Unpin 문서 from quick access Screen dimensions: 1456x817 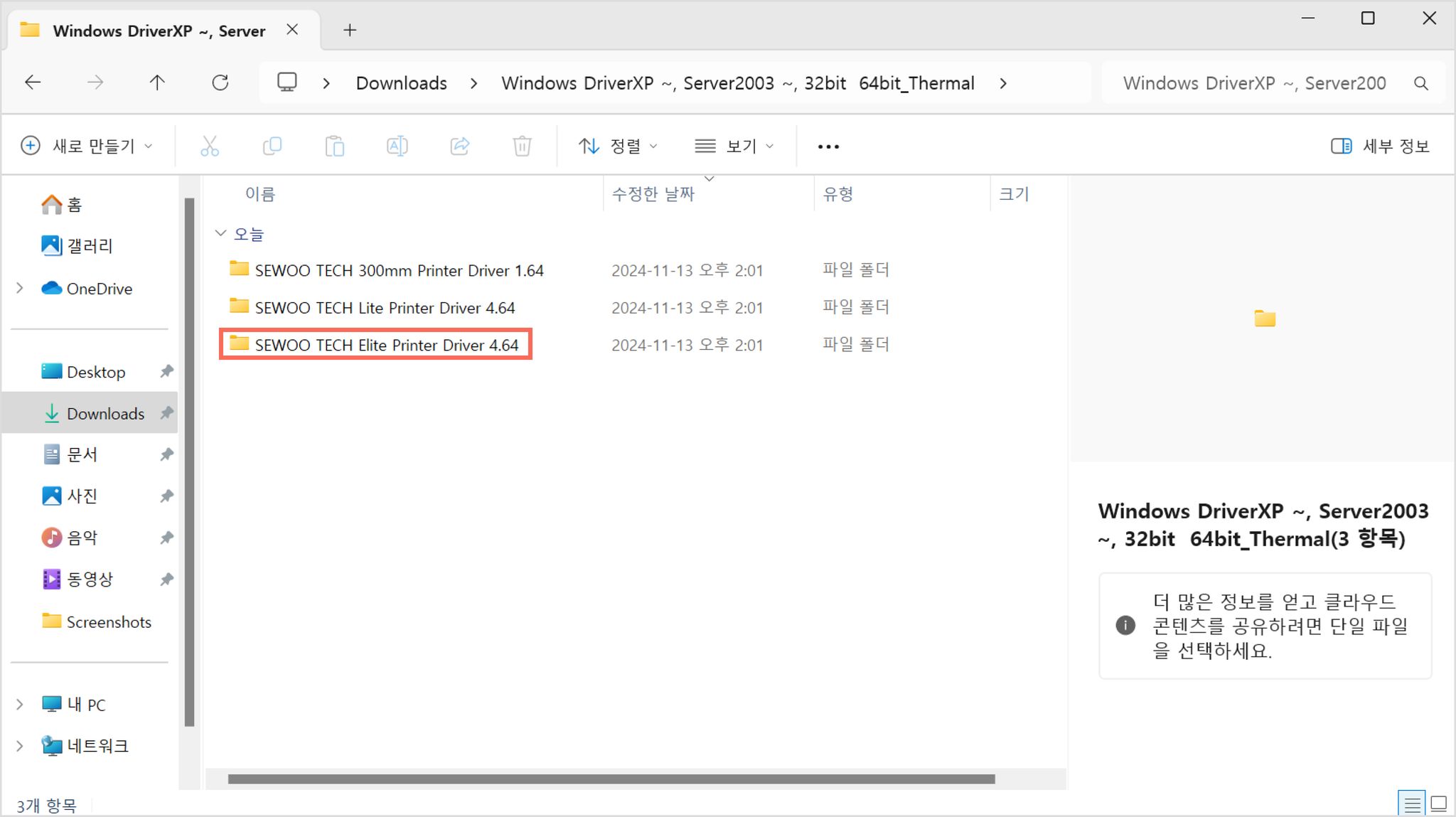coord(166,454)
